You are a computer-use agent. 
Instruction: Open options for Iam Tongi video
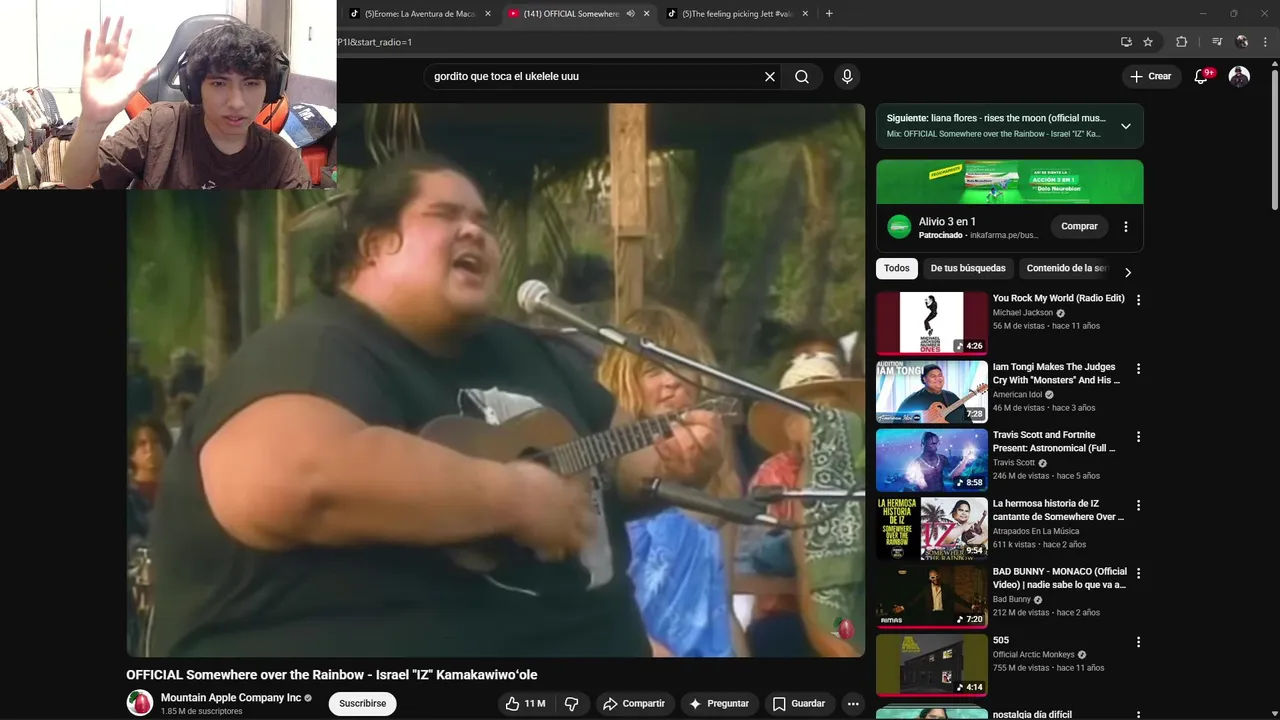click(x=1138, y=369)
